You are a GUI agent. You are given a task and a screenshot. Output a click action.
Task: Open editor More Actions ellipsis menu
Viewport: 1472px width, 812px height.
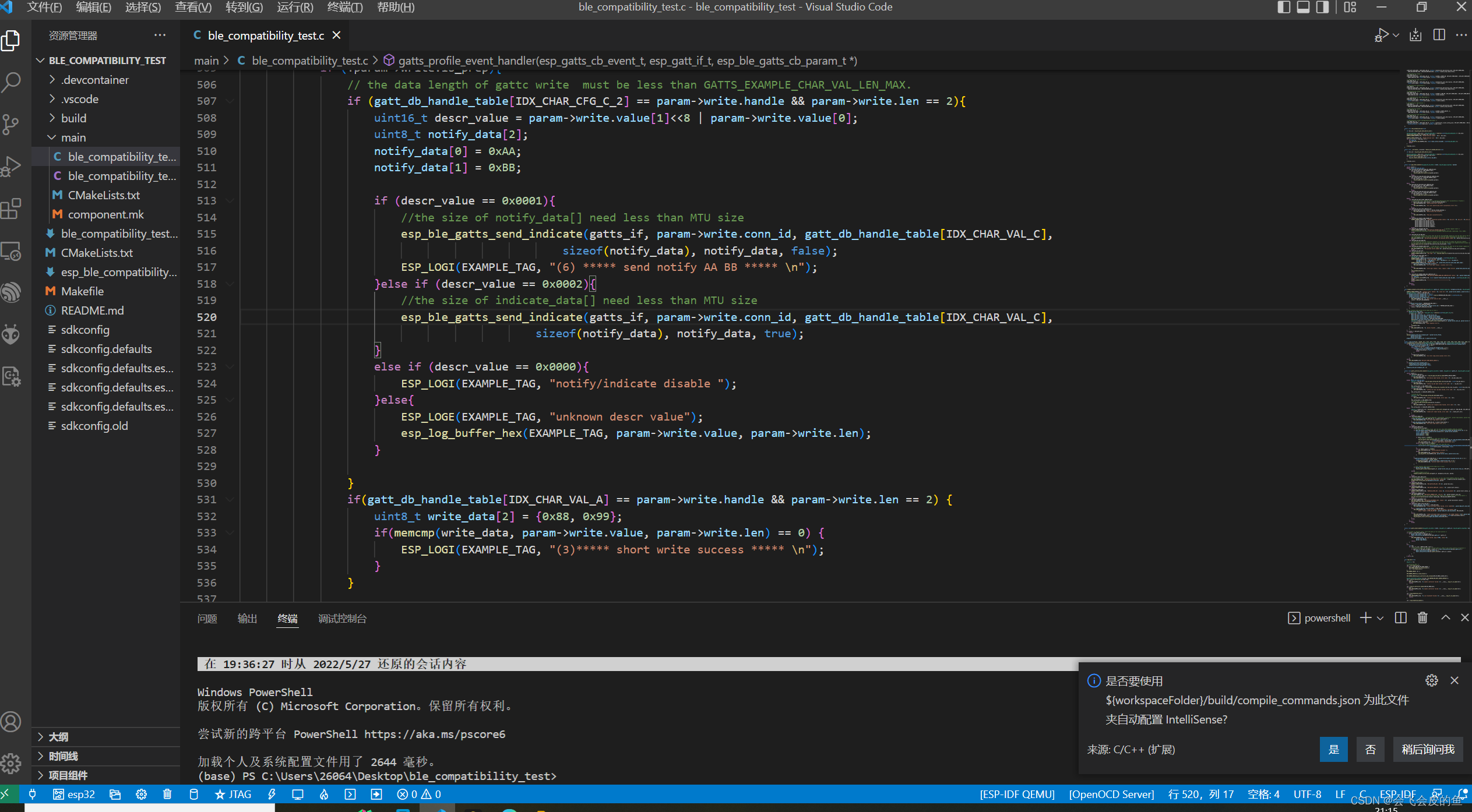tap(1462, 36)
